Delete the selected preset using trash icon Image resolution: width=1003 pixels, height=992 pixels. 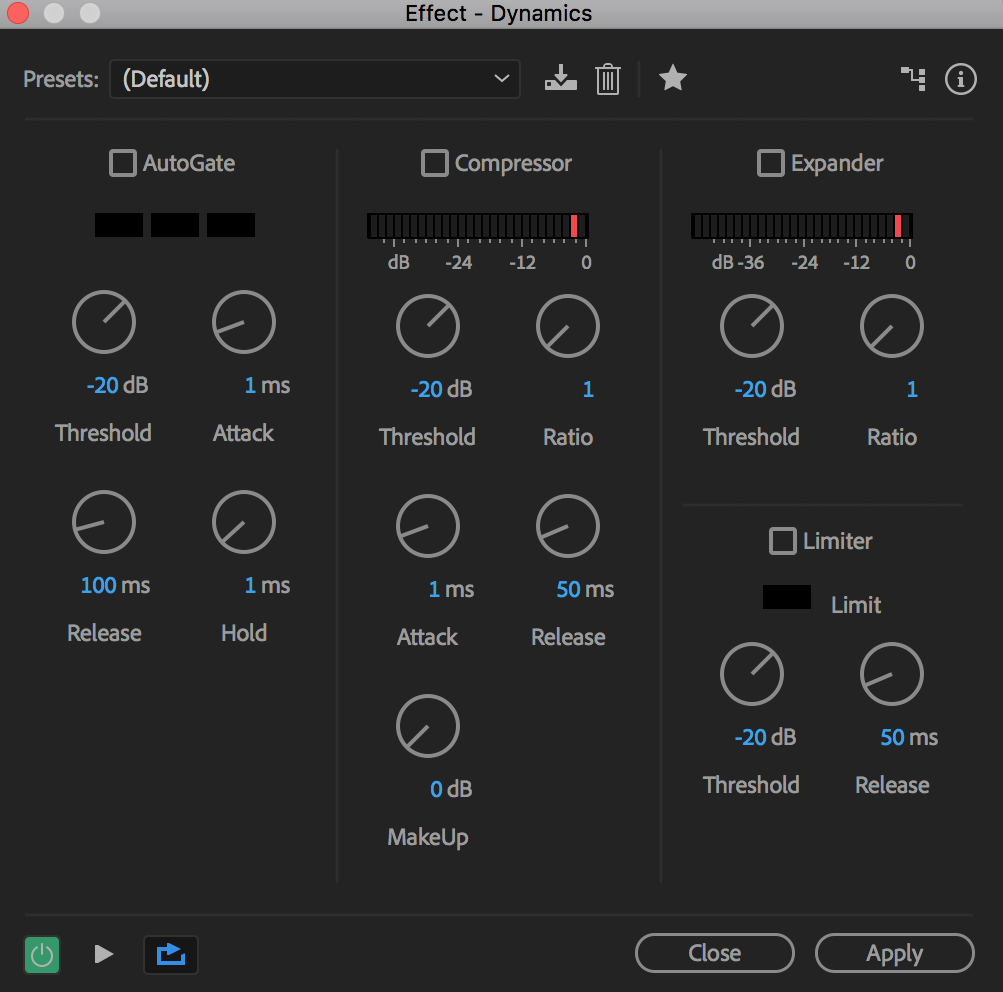[608, 78]
